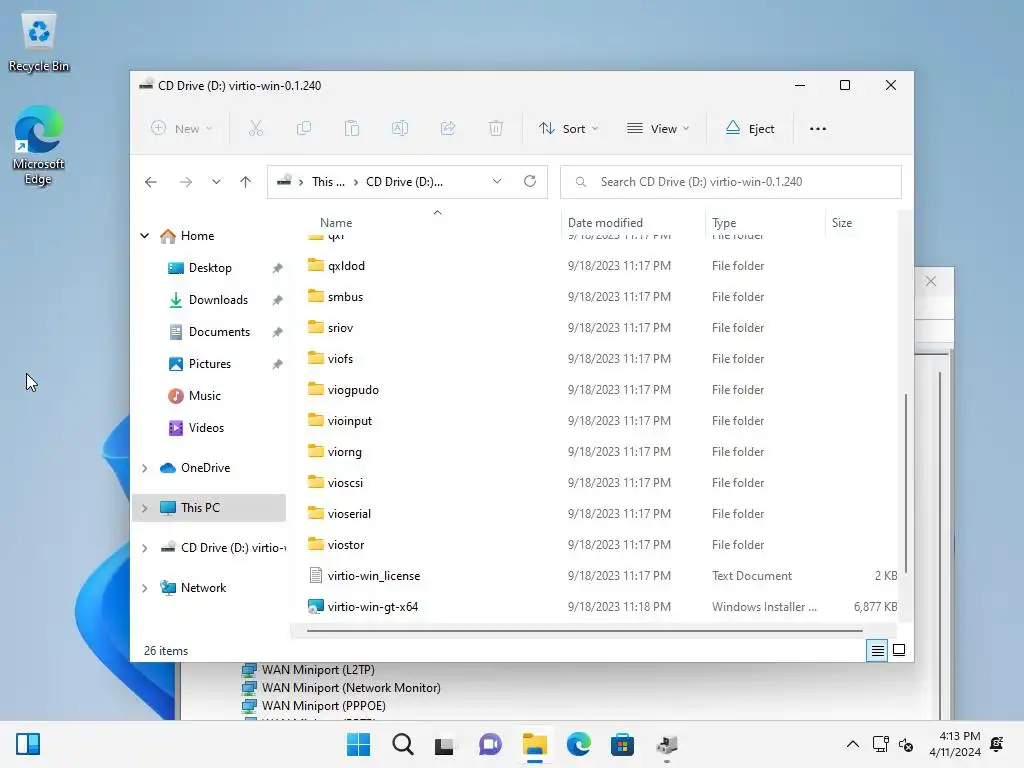The image size is (1024, 768).
Task: Expand address bar history chevron
Action: tap(497, 181)
